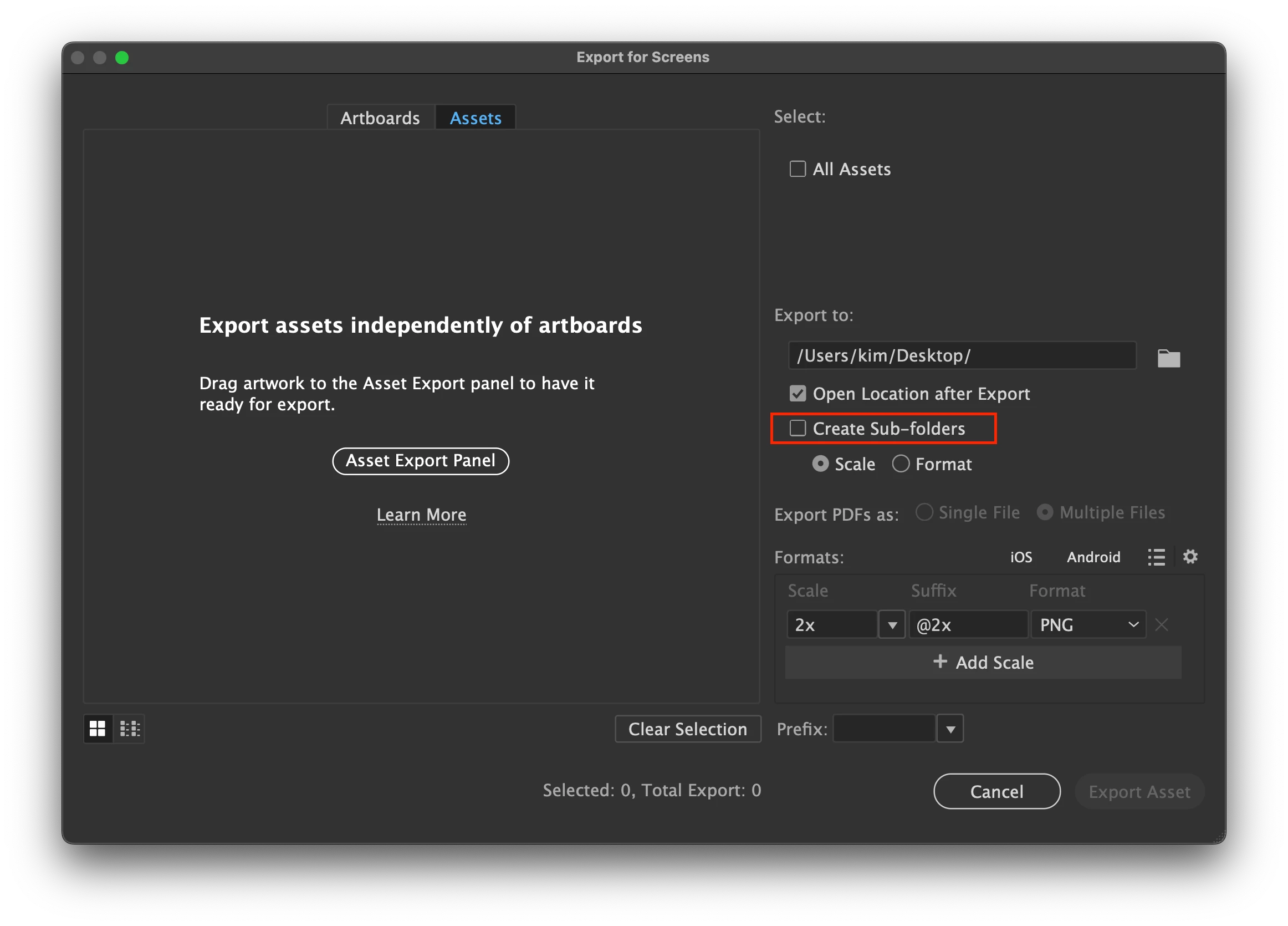Open advanced format settings gear
1288x926 pixels.
pyautogui.click(x=1190, y=557)
